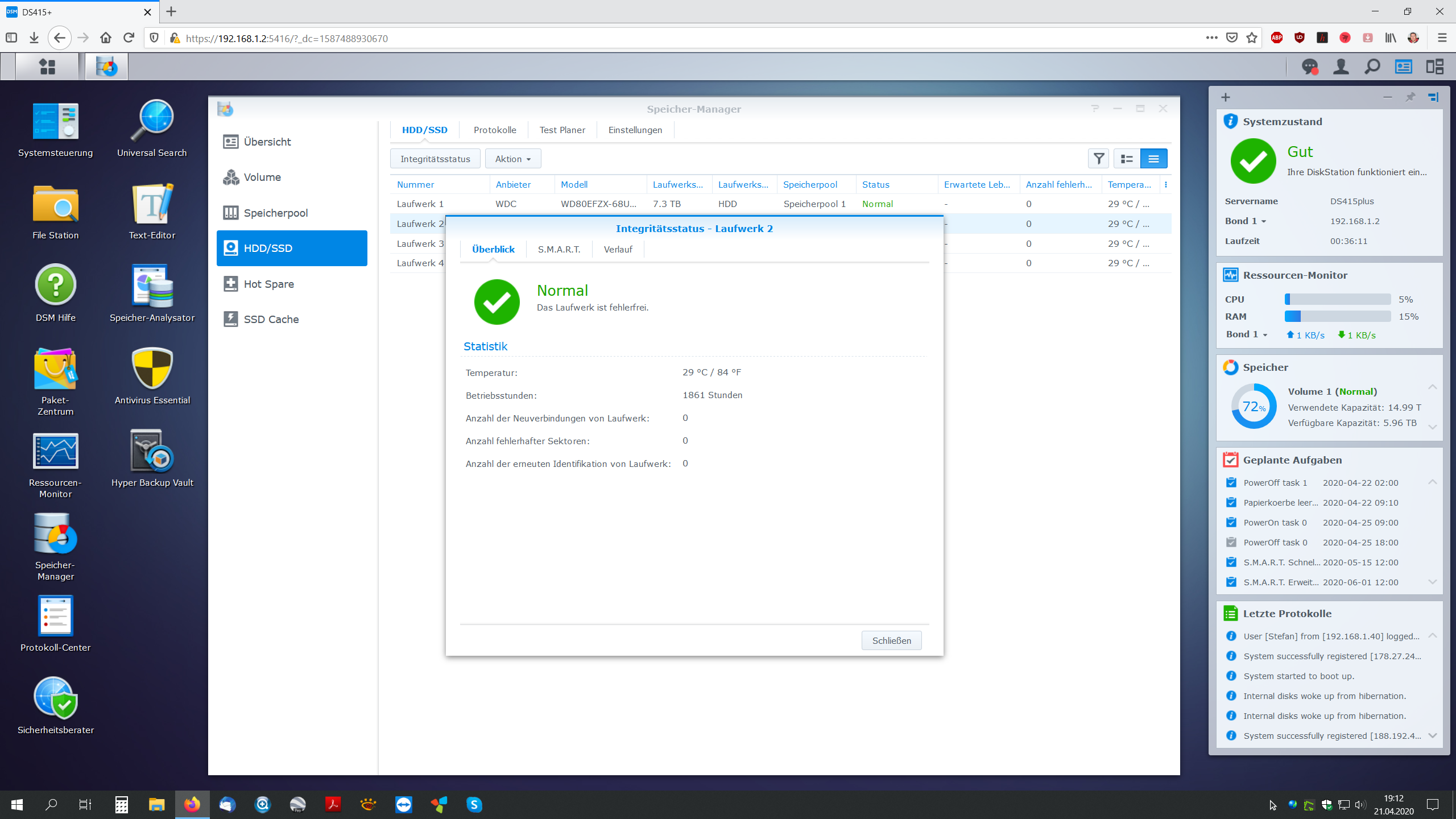Expand the Aktion dropdown menu
Viewport: 1456px width, 819px height.
pos(512,159)
